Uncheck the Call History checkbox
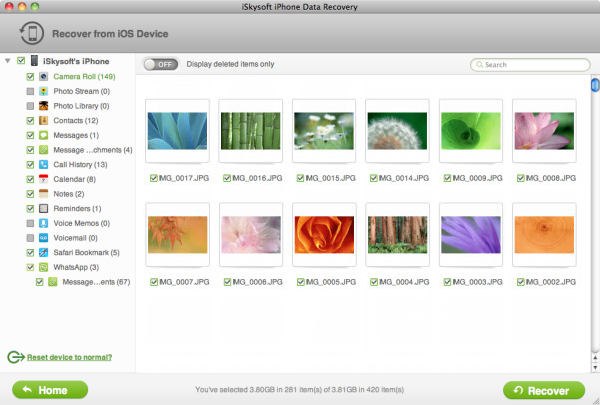Screen dimensions: 600x405 (x=30, y=165)
